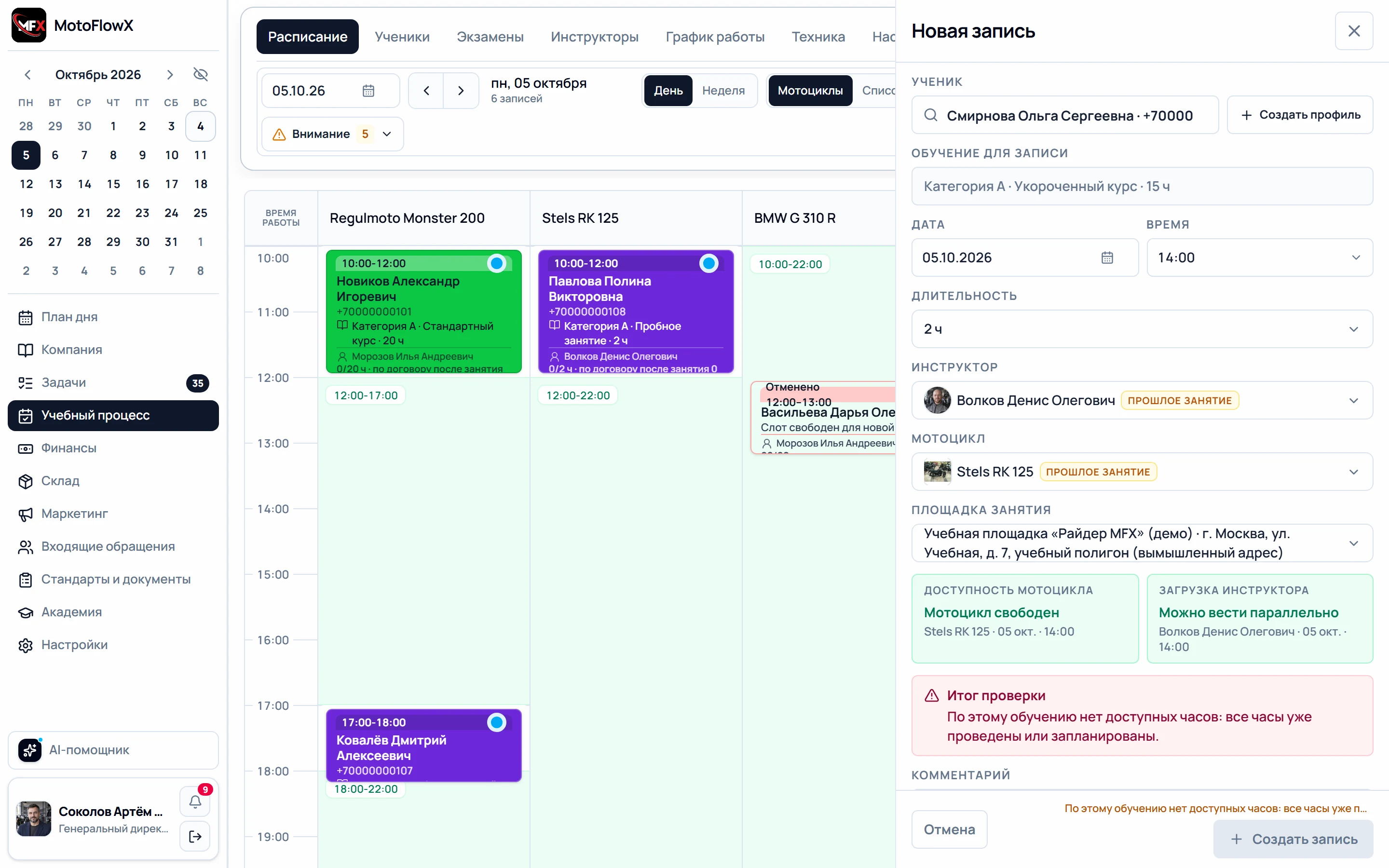Open the Длительность 2 ч dropdown
Screen dimensions: 1389x868
1142,329
